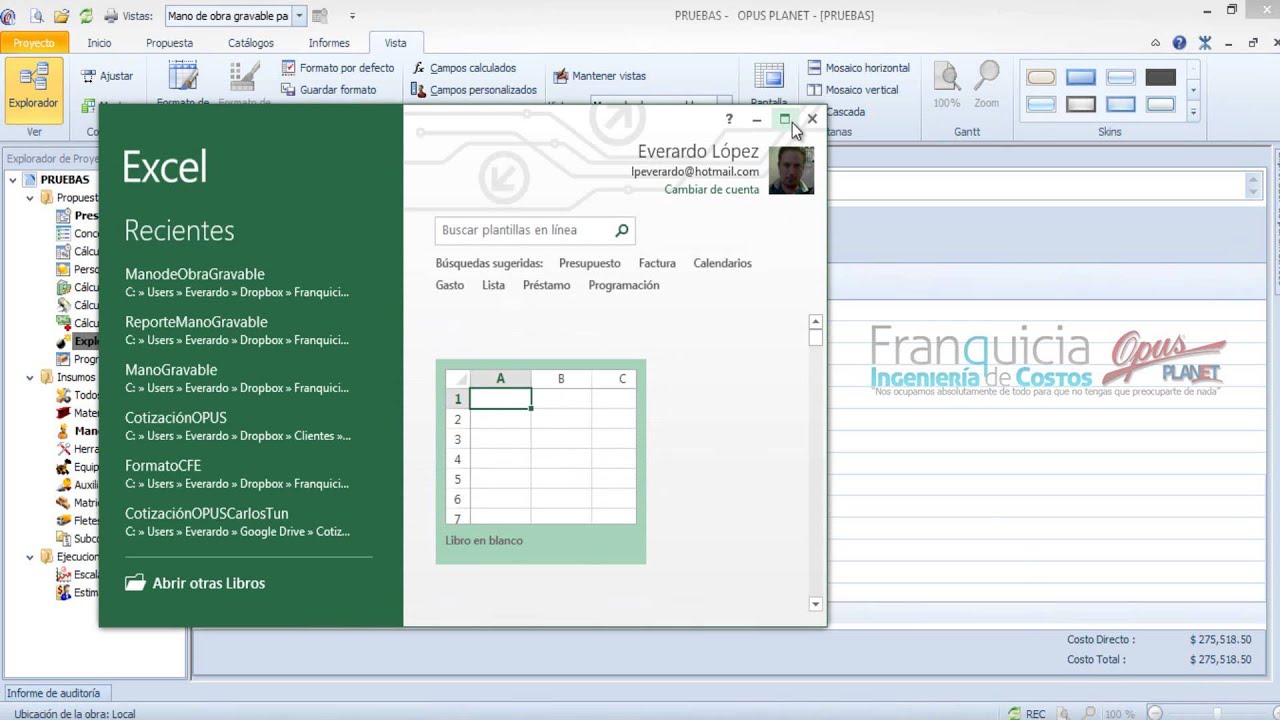Click the search magnifier in template search

[x=621, y=230]
